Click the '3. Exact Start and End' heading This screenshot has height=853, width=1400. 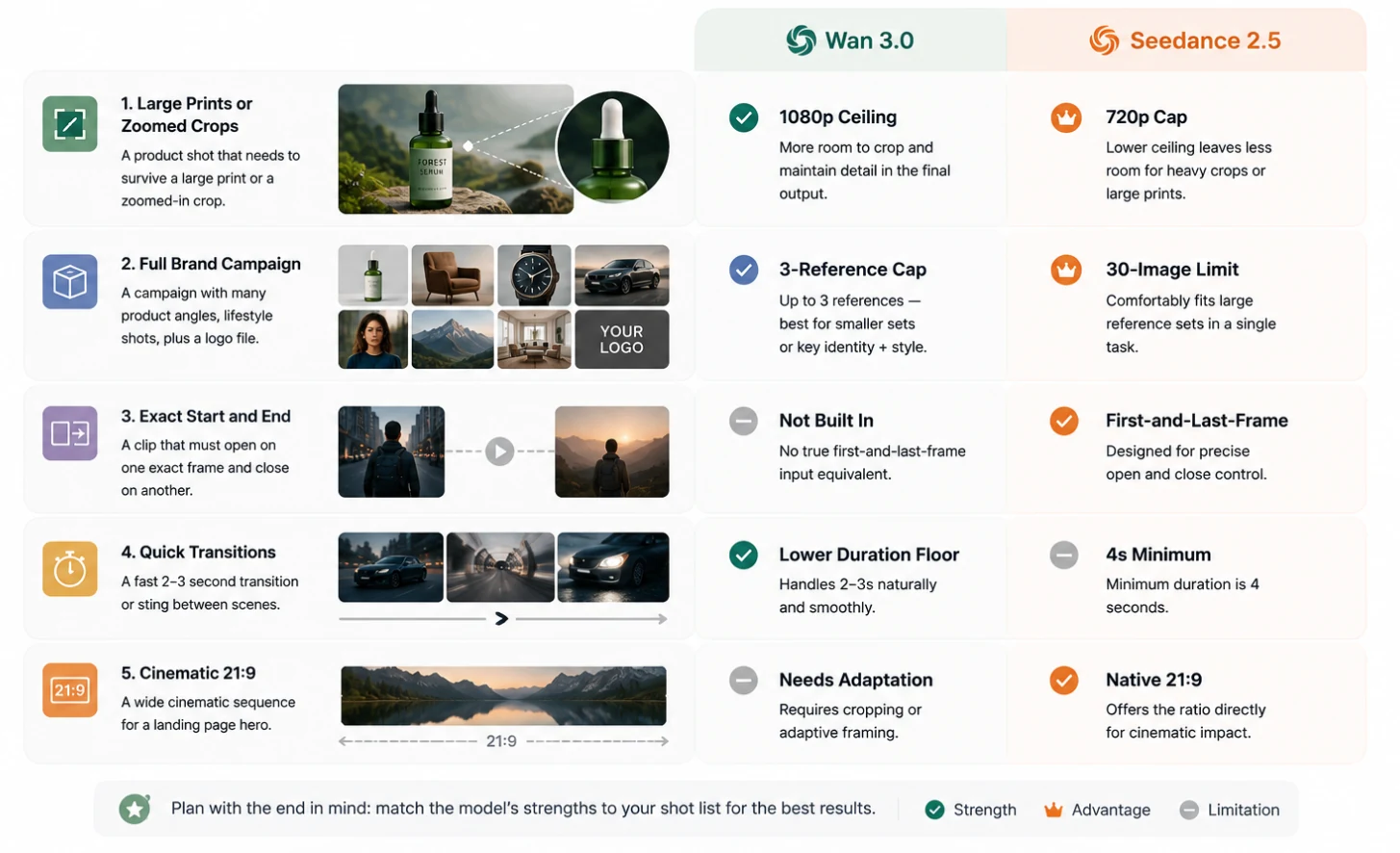[206, 416]
